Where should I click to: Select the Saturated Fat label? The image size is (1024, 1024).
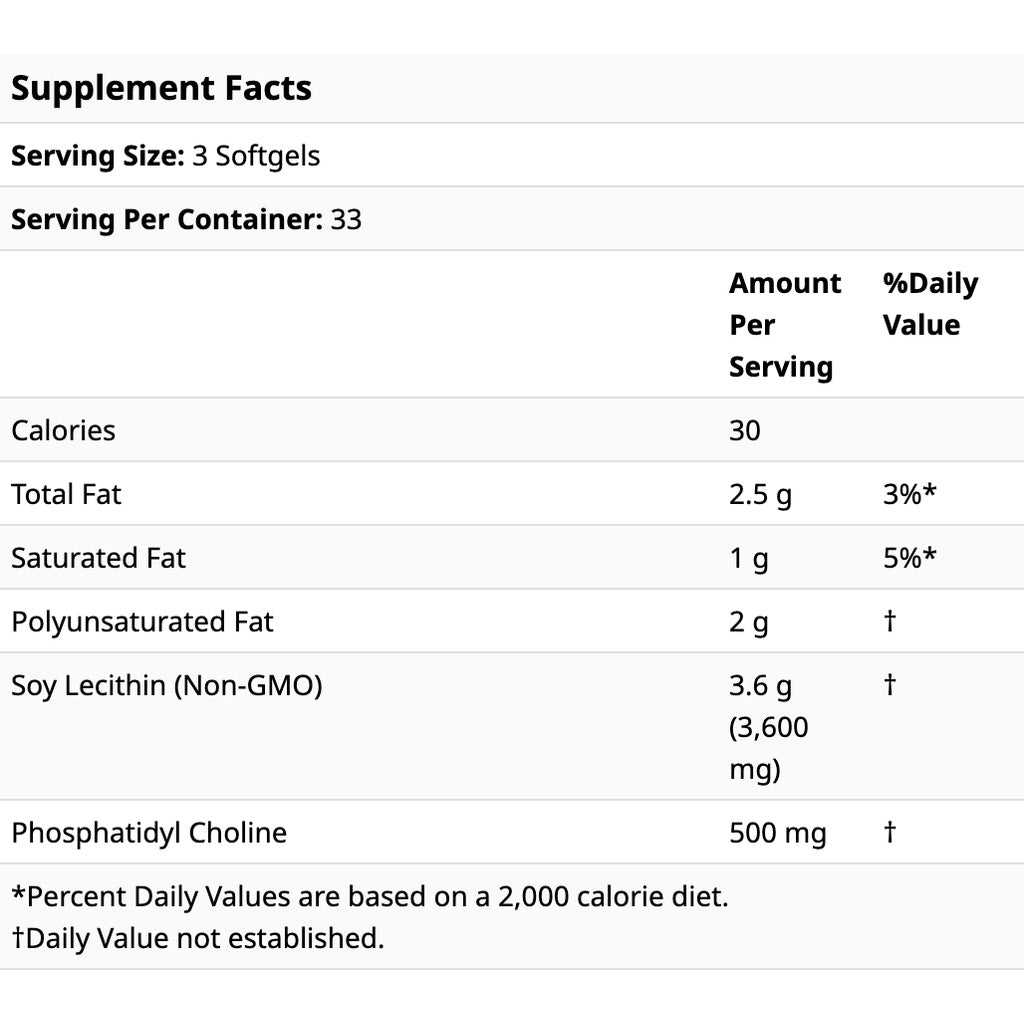[x=98, y=558]
